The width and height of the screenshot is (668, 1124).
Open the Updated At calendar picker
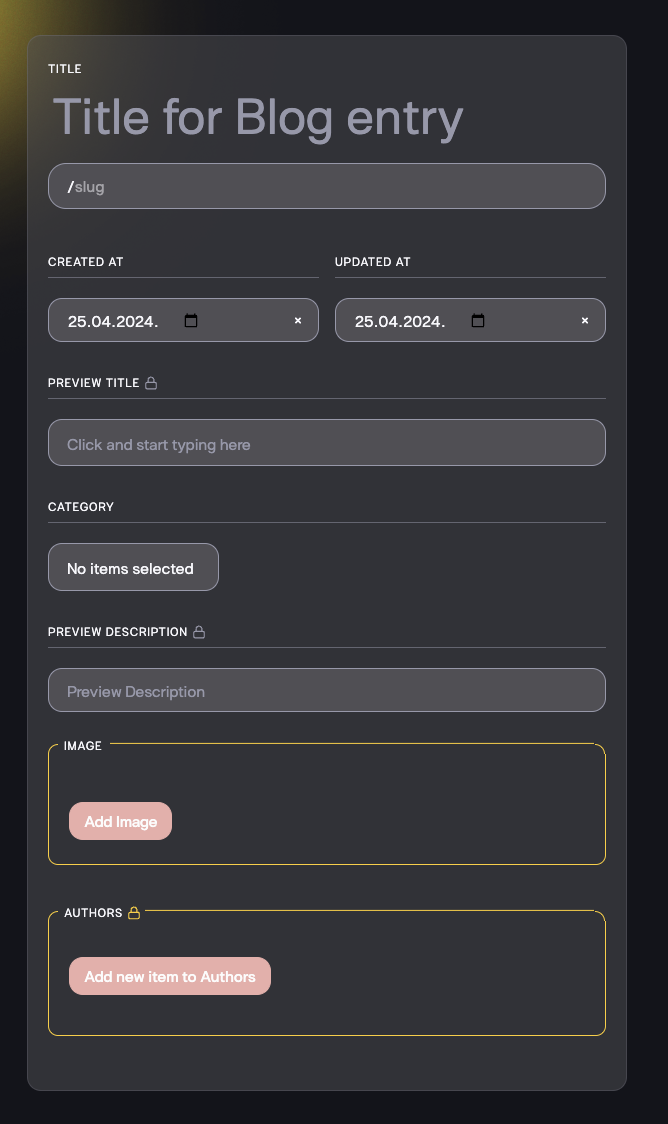pos(478,321)
